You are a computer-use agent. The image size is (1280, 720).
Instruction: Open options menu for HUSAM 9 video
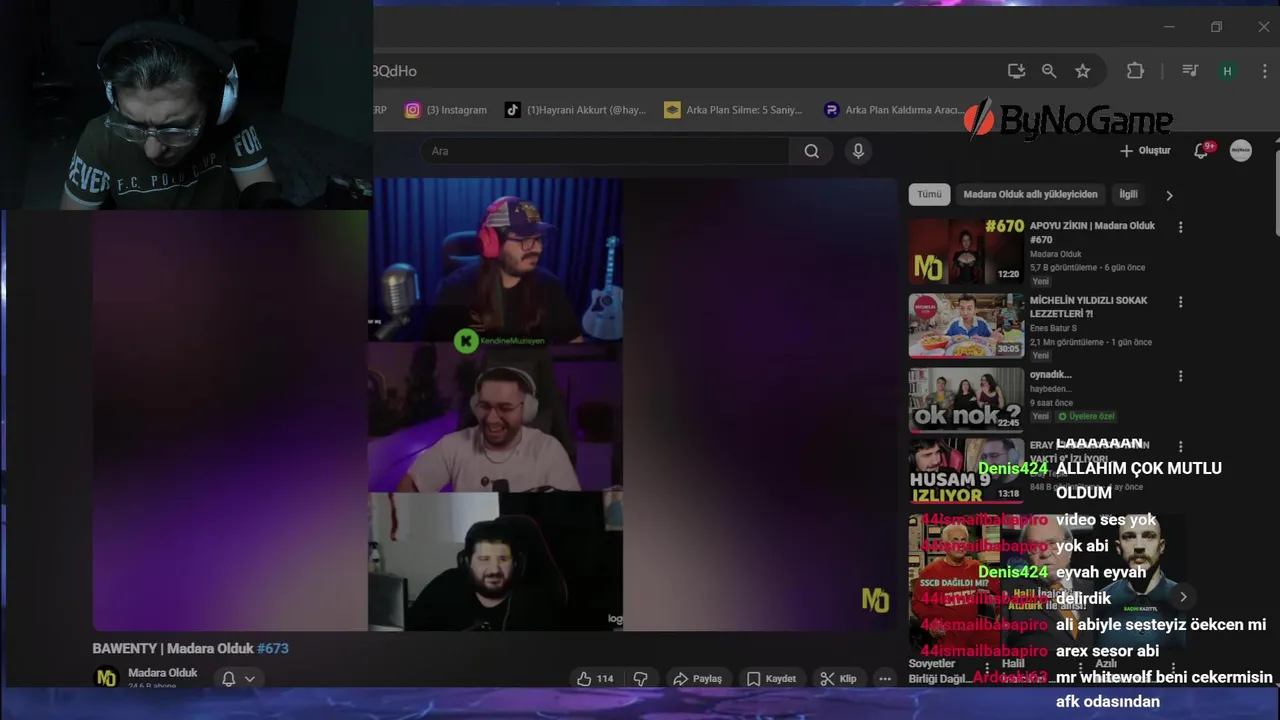(1180, 447)
